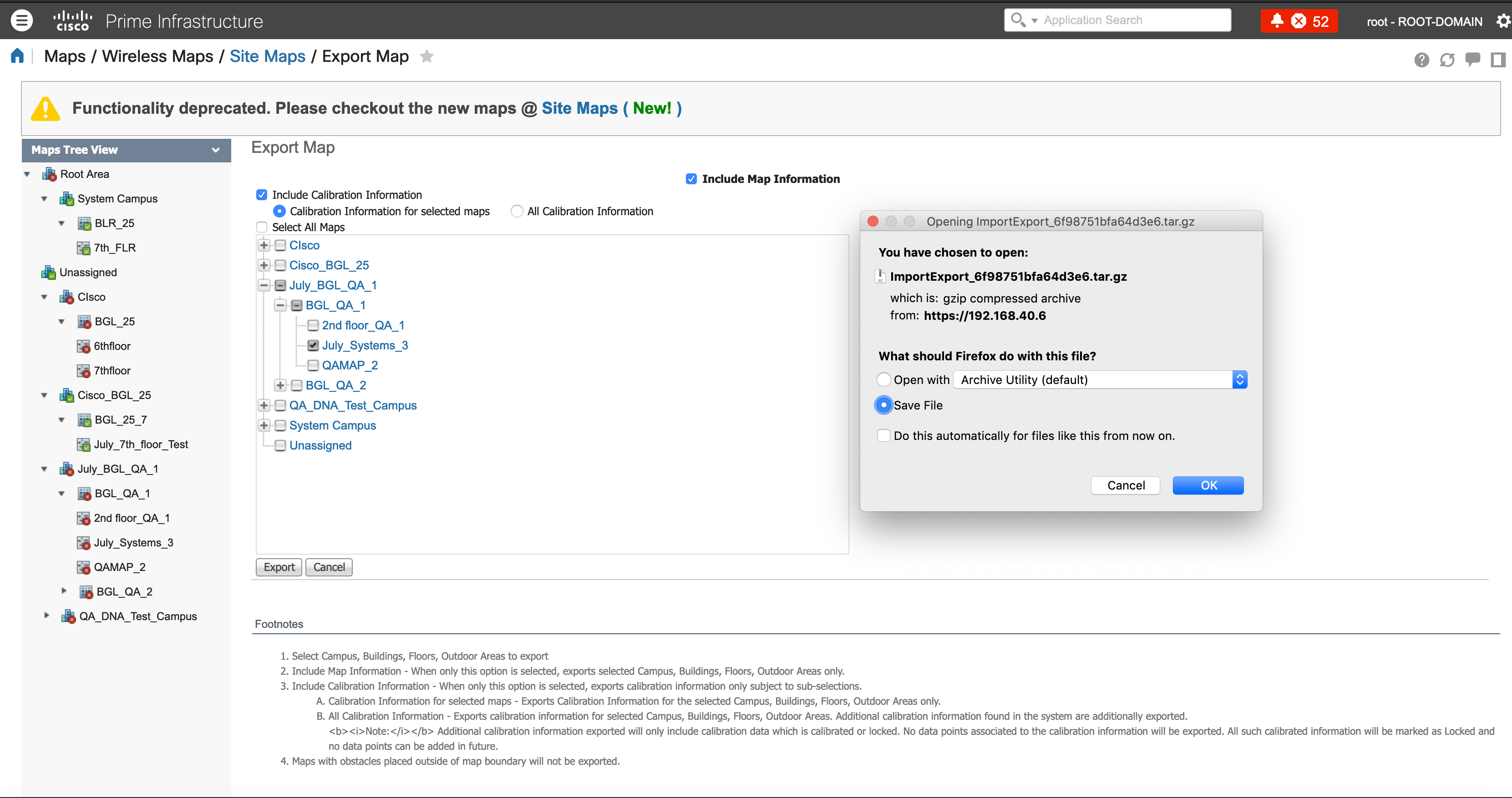Open the help question mark icon
This screenshot has width=1512, height=798.
1421,59
